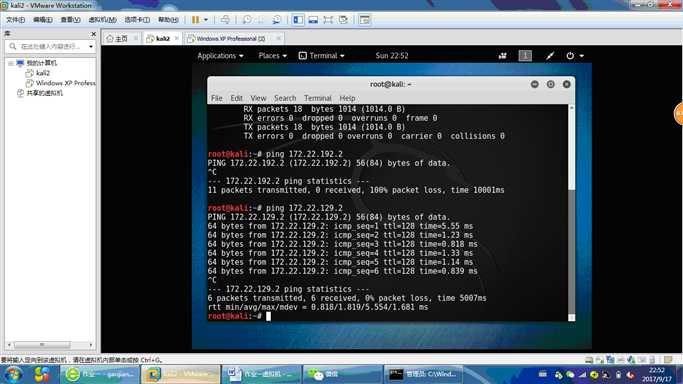Switch to the Word 作业-虚拟机 taskbar item
The height and width of the screenshot is (384, 683).
coord(261,374)
